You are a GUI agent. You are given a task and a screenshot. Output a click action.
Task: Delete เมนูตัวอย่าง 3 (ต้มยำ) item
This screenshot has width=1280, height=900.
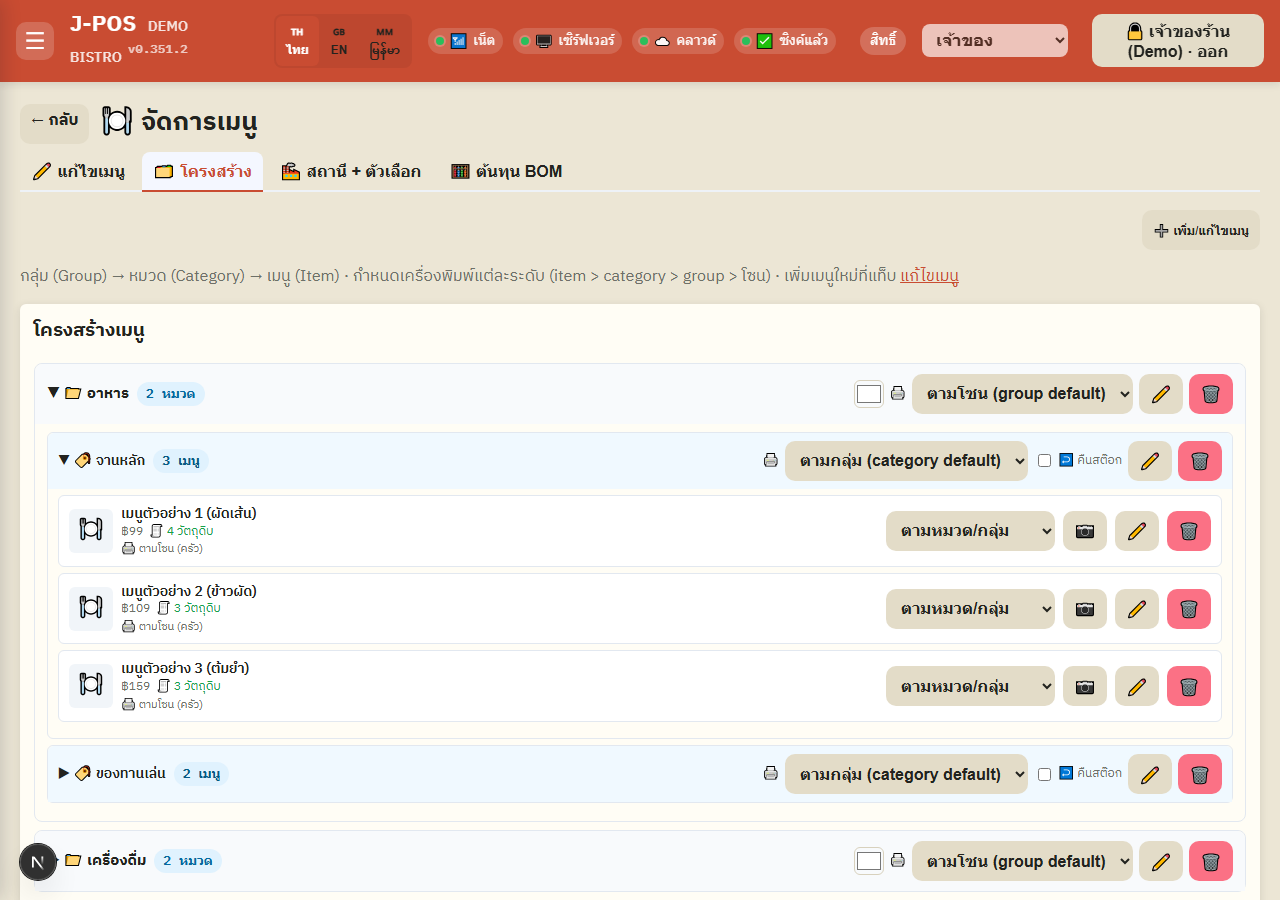click(x=1189, y=687)
